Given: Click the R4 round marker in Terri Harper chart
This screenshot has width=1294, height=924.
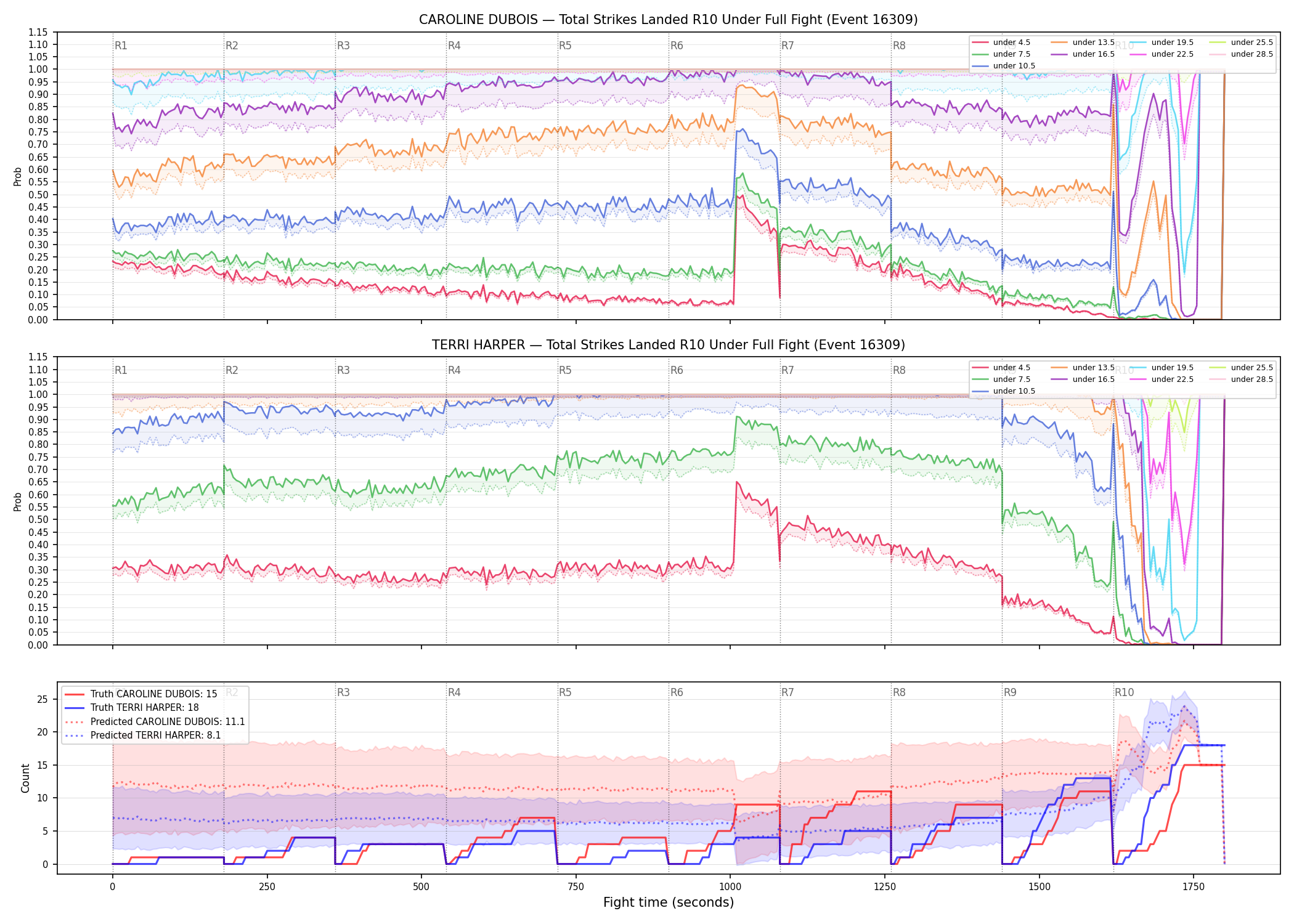Looking at the screenshot, I should click(454, 370).
